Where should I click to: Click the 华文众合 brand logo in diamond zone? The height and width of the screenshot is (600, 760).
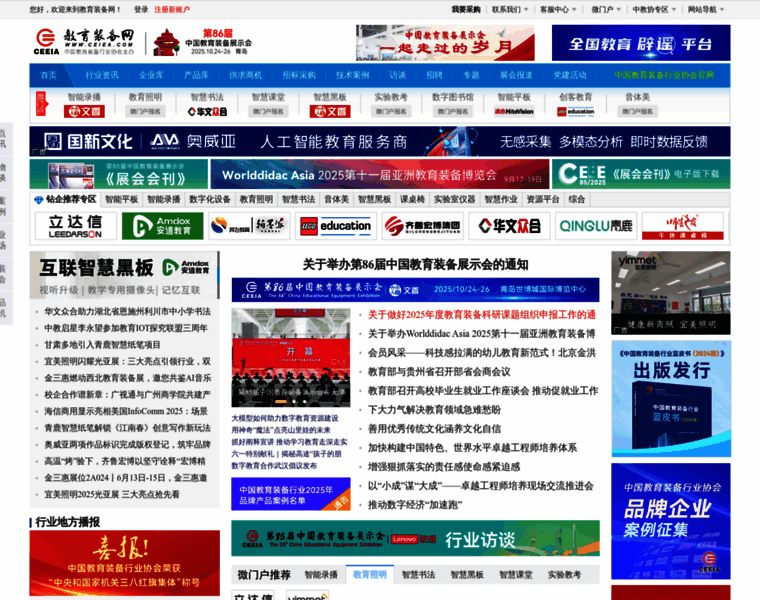click(509, 226)
